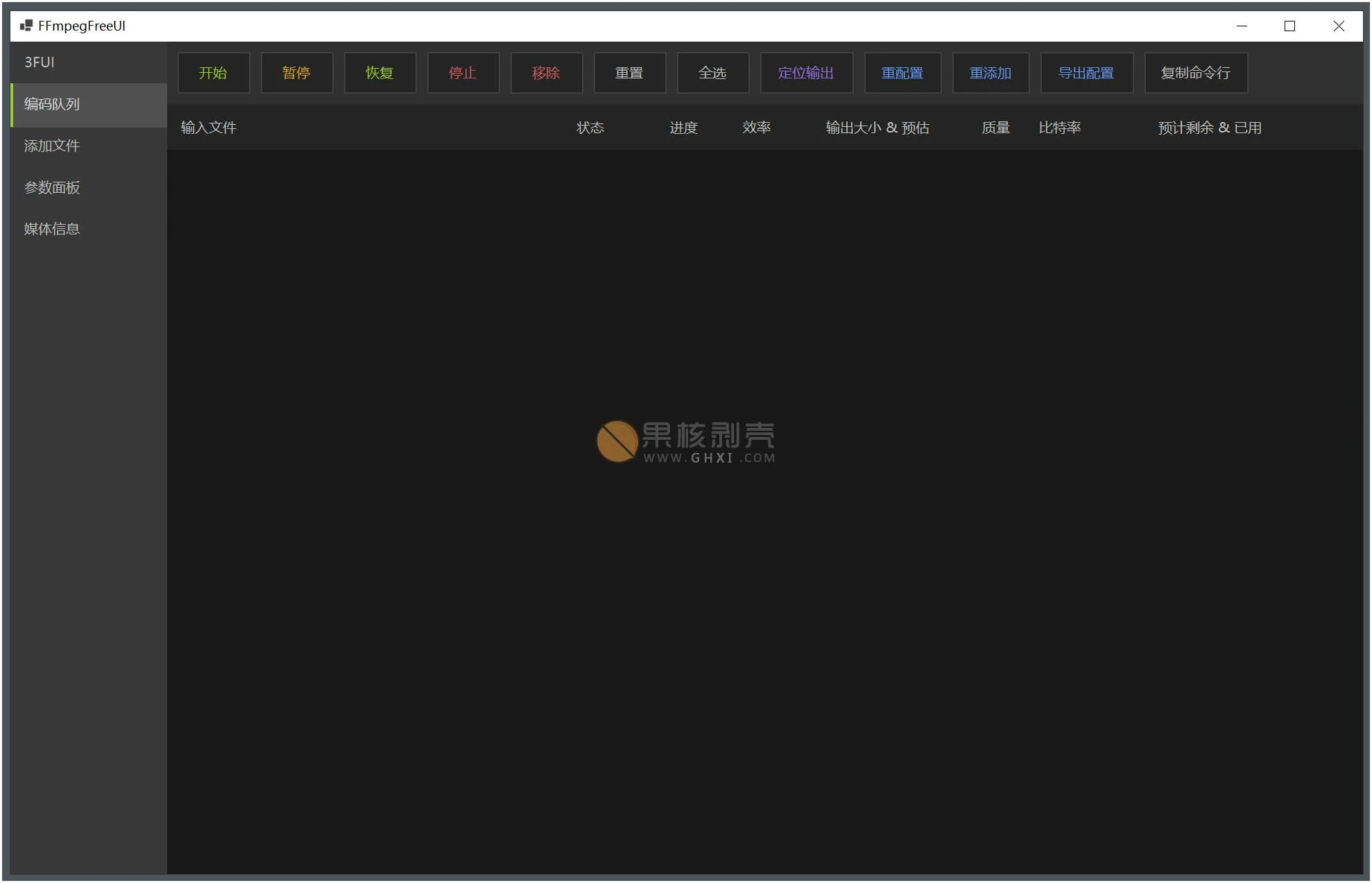Open the 添加文件 page

51,146
